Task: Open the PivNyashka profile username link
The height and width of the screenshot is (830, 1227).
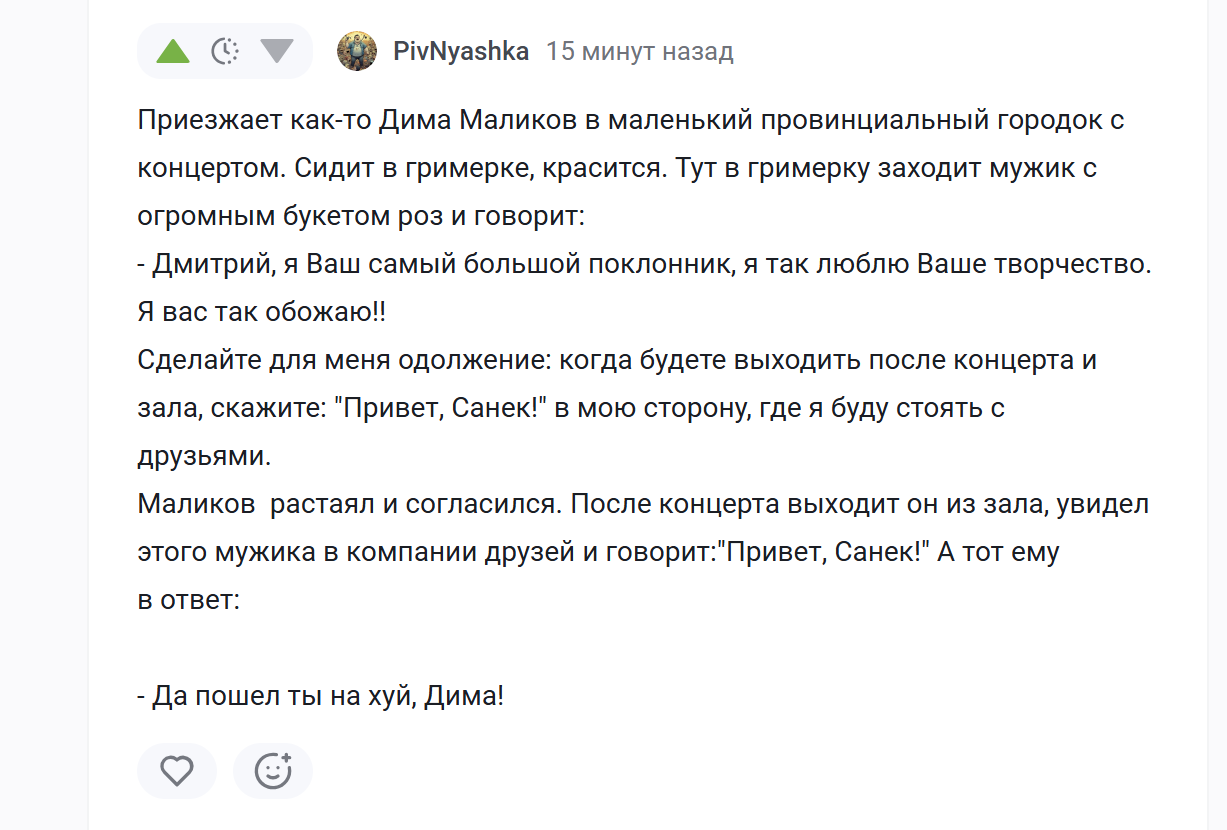Action: click(461, 51)
